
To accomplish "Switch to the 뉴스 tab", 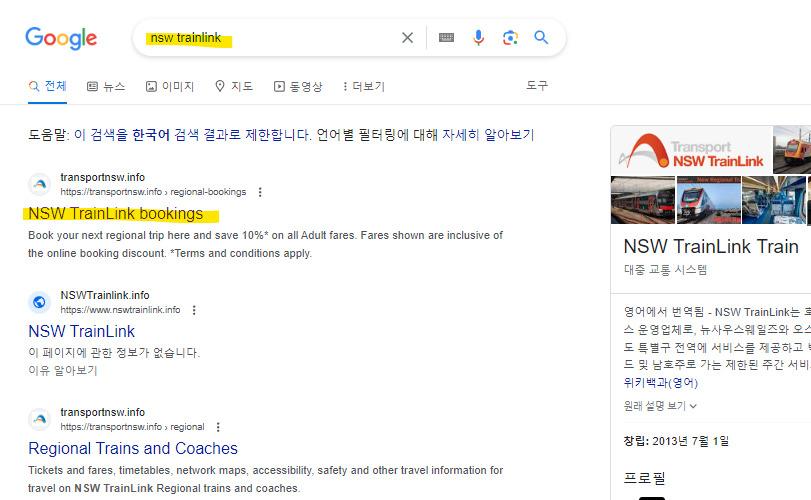I will (106, 87).
